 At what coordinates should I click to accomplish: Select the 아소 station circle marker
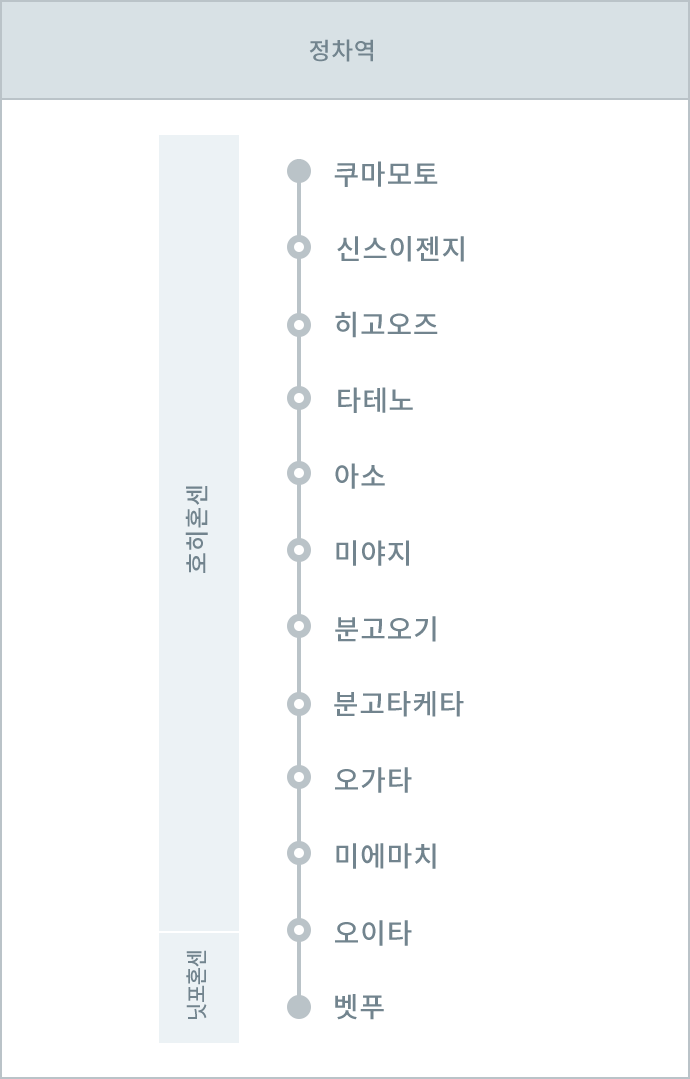pos(299,474)
